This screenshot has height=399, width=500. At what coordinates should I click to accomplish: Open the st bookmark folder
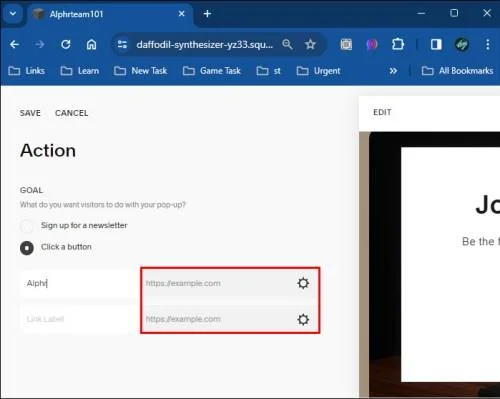pos(268,71)
